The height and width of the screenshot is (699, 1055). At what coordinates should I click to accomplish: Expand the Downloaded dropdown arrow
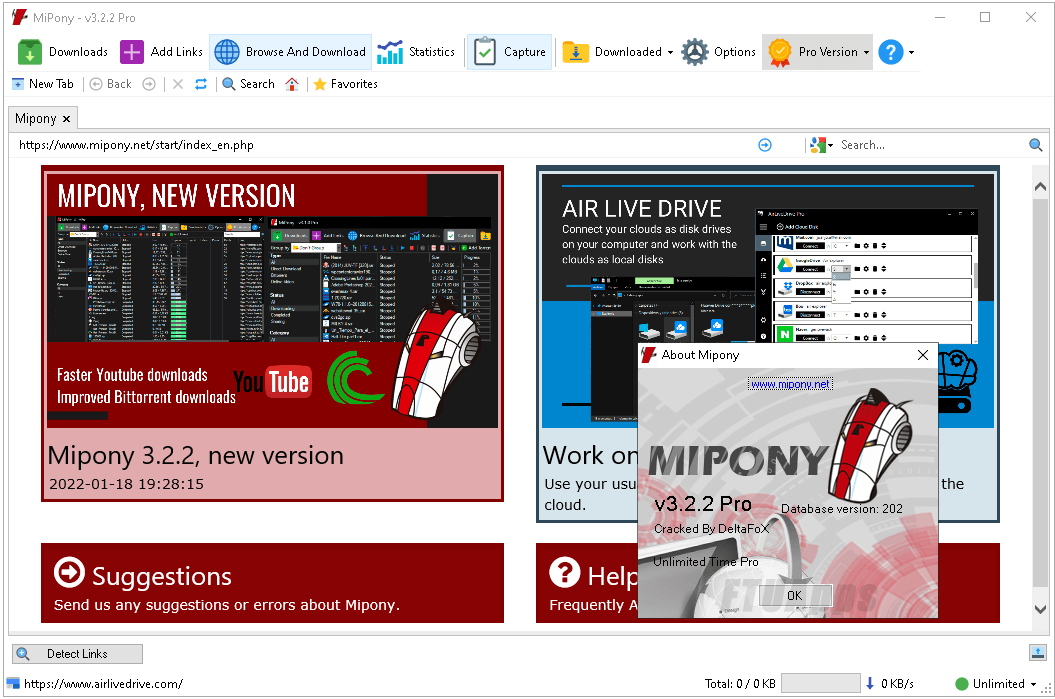tap(670, 52)
